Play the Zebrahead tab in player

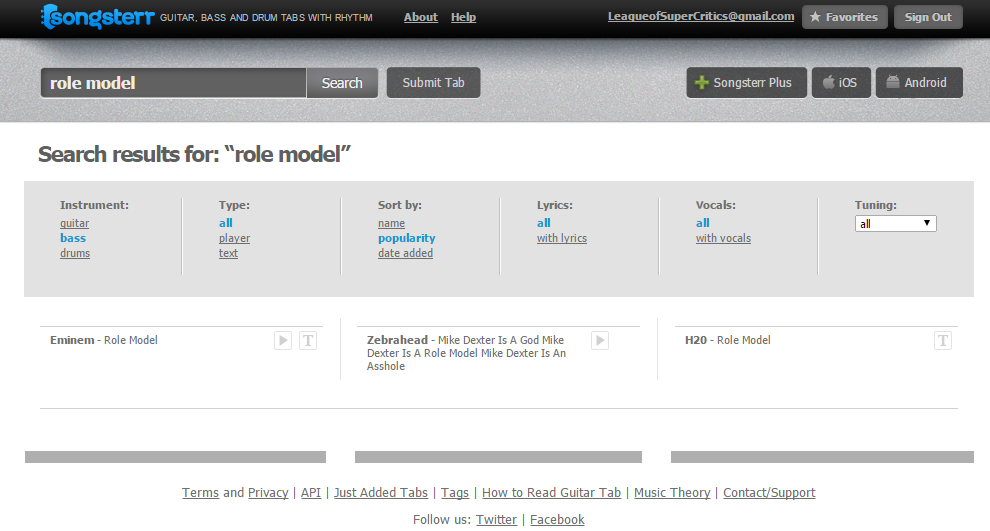click(x=600, y=341)
